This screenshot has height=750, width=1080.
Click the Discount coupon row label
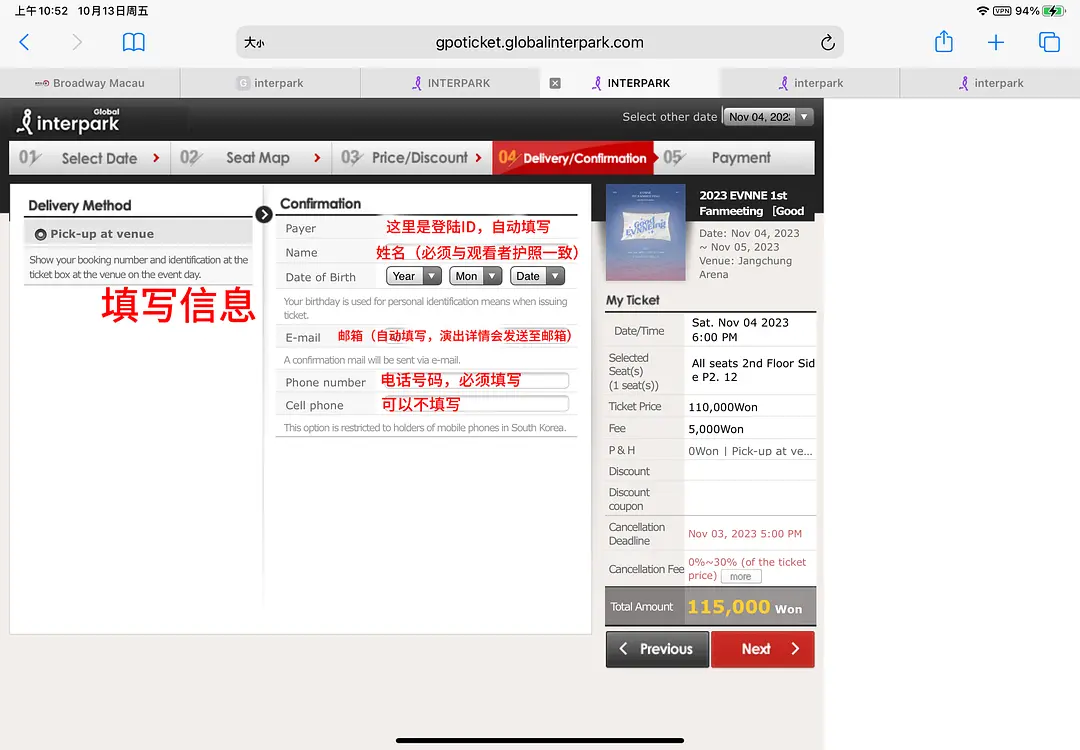[629, 499]
